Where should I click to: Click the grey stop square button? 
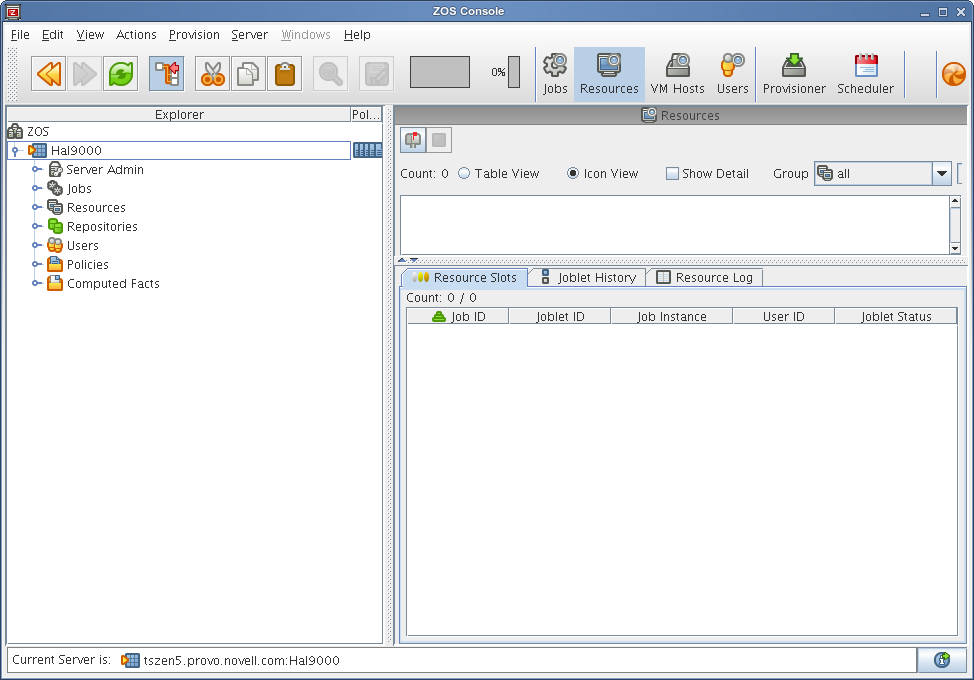coord(439,140)
